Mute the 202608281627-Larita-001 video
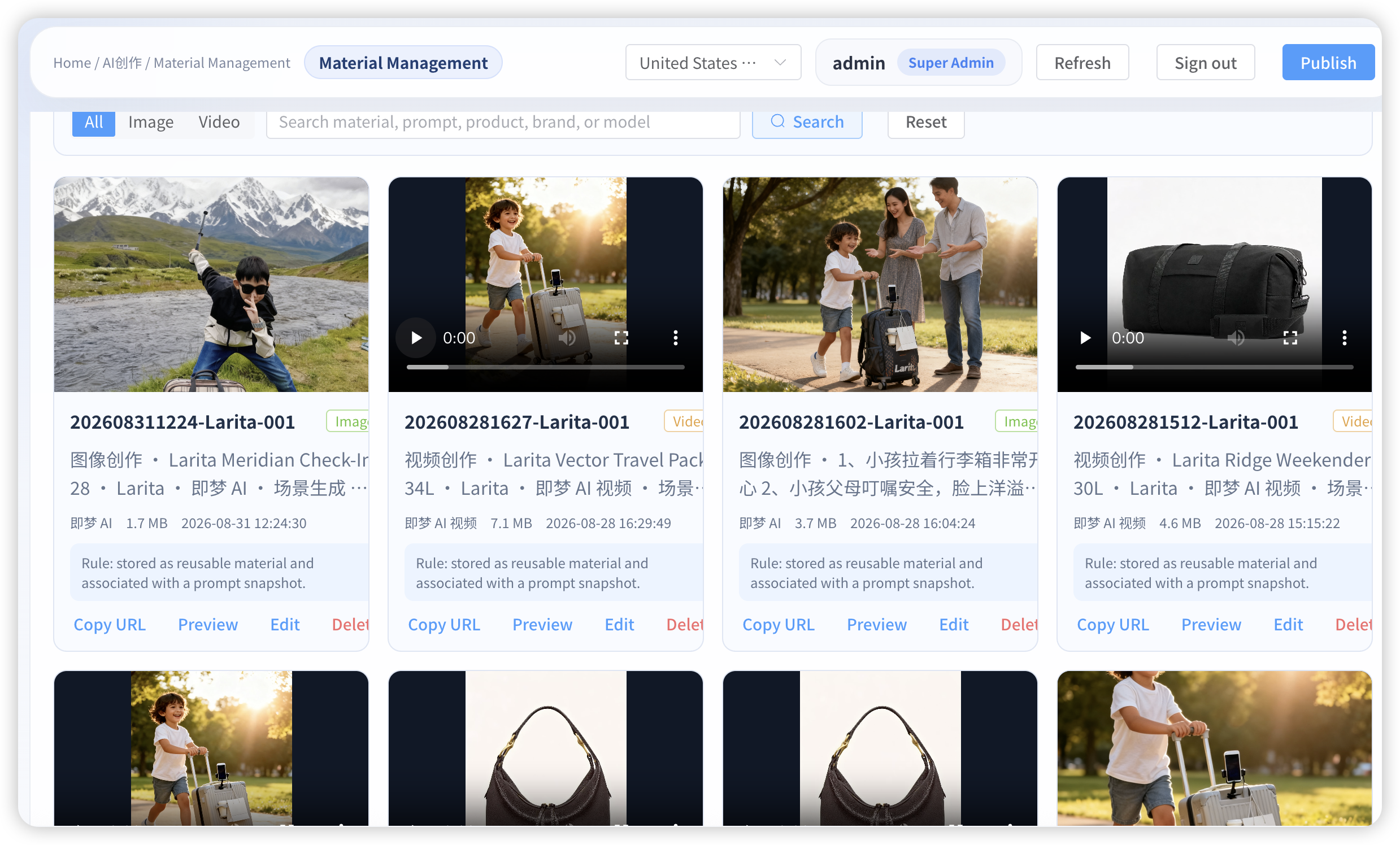The height and width of the screenshot is (845, 1400). (x=567, y=338)
